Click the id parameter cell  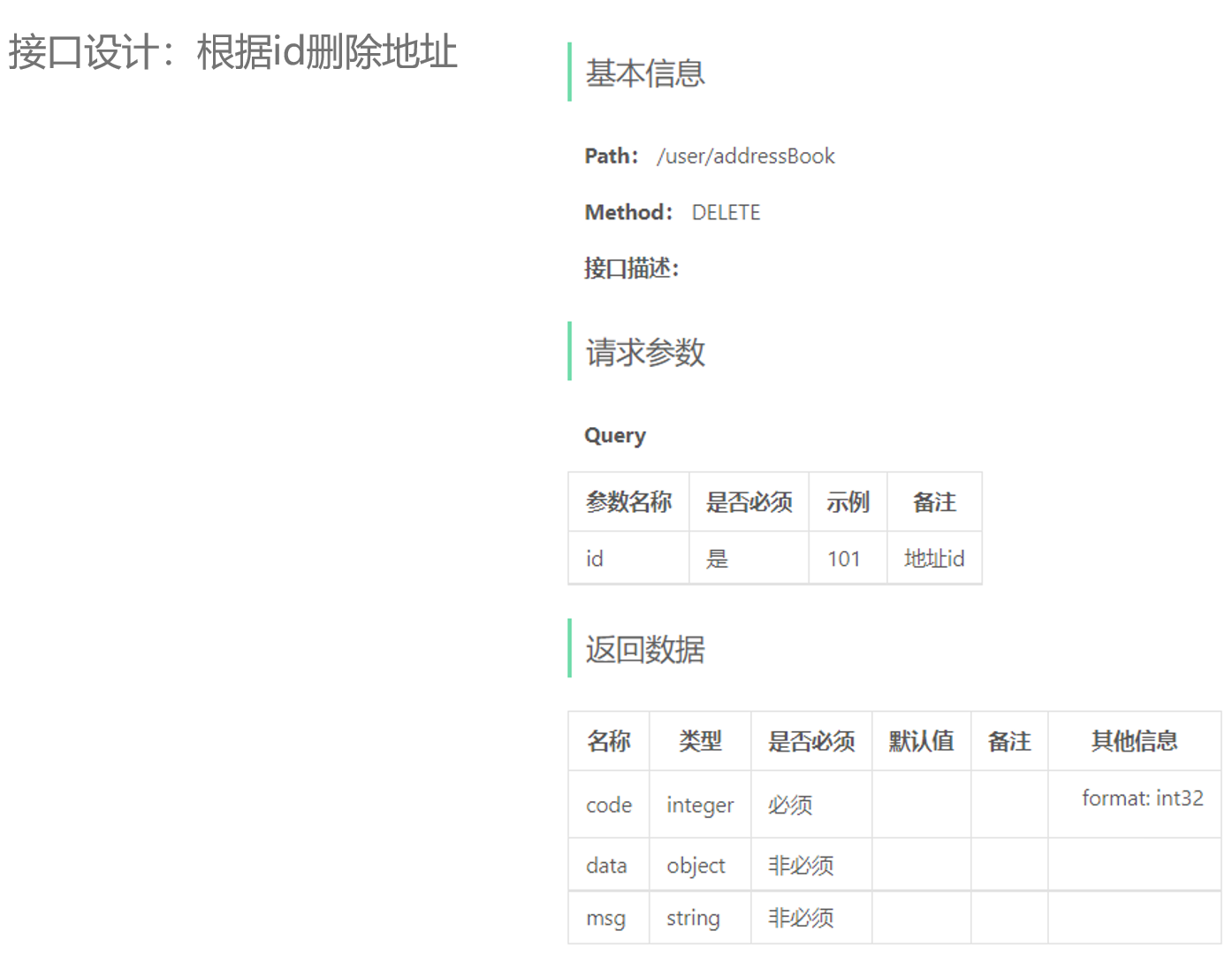594,558
